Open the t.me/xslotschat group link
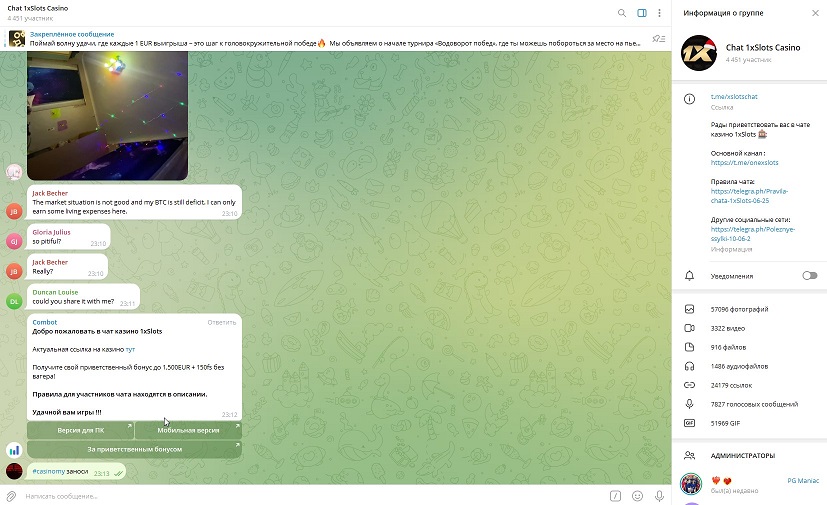 click(734, 97)
